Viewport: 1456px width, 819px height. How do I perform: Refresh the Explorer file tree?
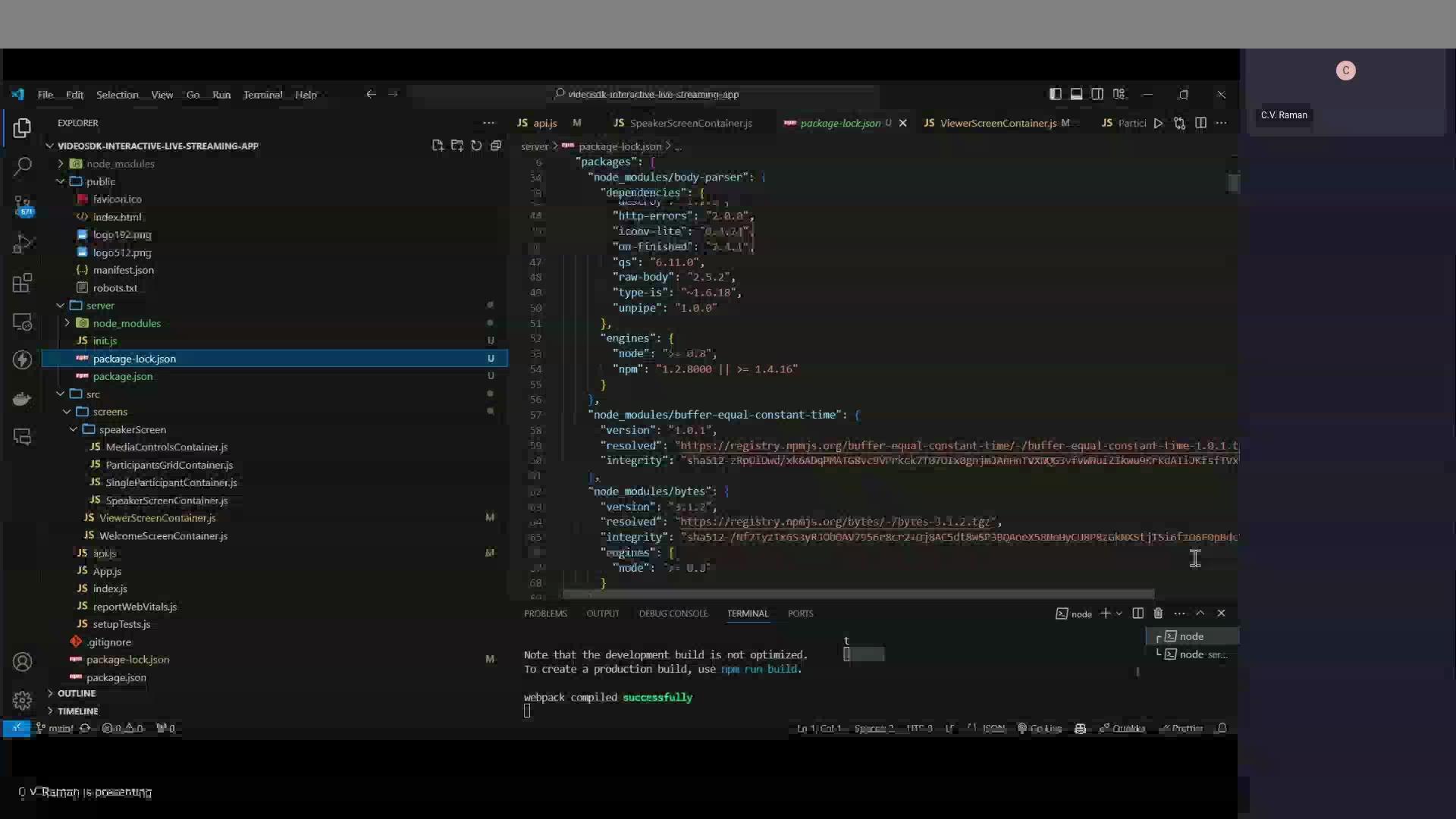tap(476, 146)
